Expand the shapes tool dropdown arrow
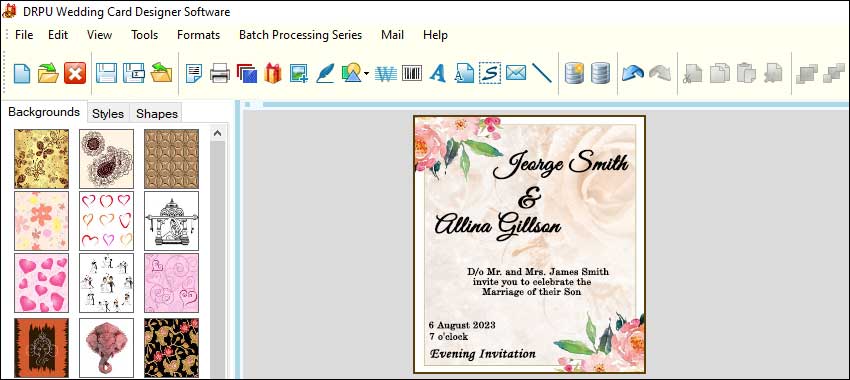Viewport: 850px width, 380px height. click(367, 74)
